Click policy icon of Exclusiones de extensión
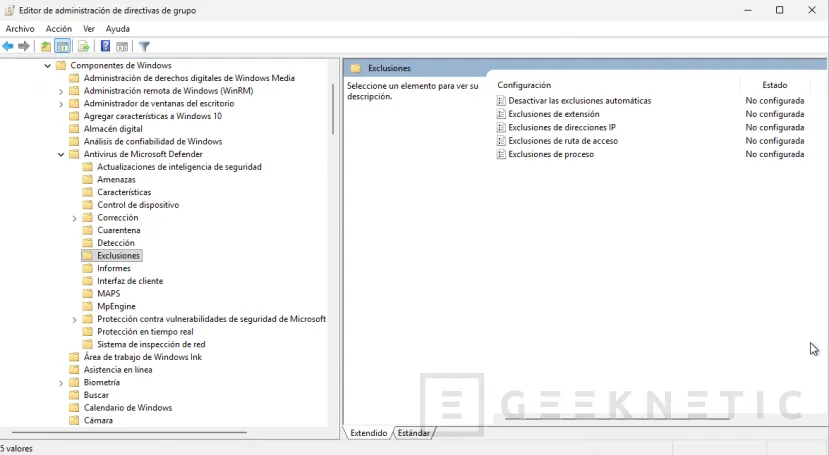829x455 pixels. [501, 114]
